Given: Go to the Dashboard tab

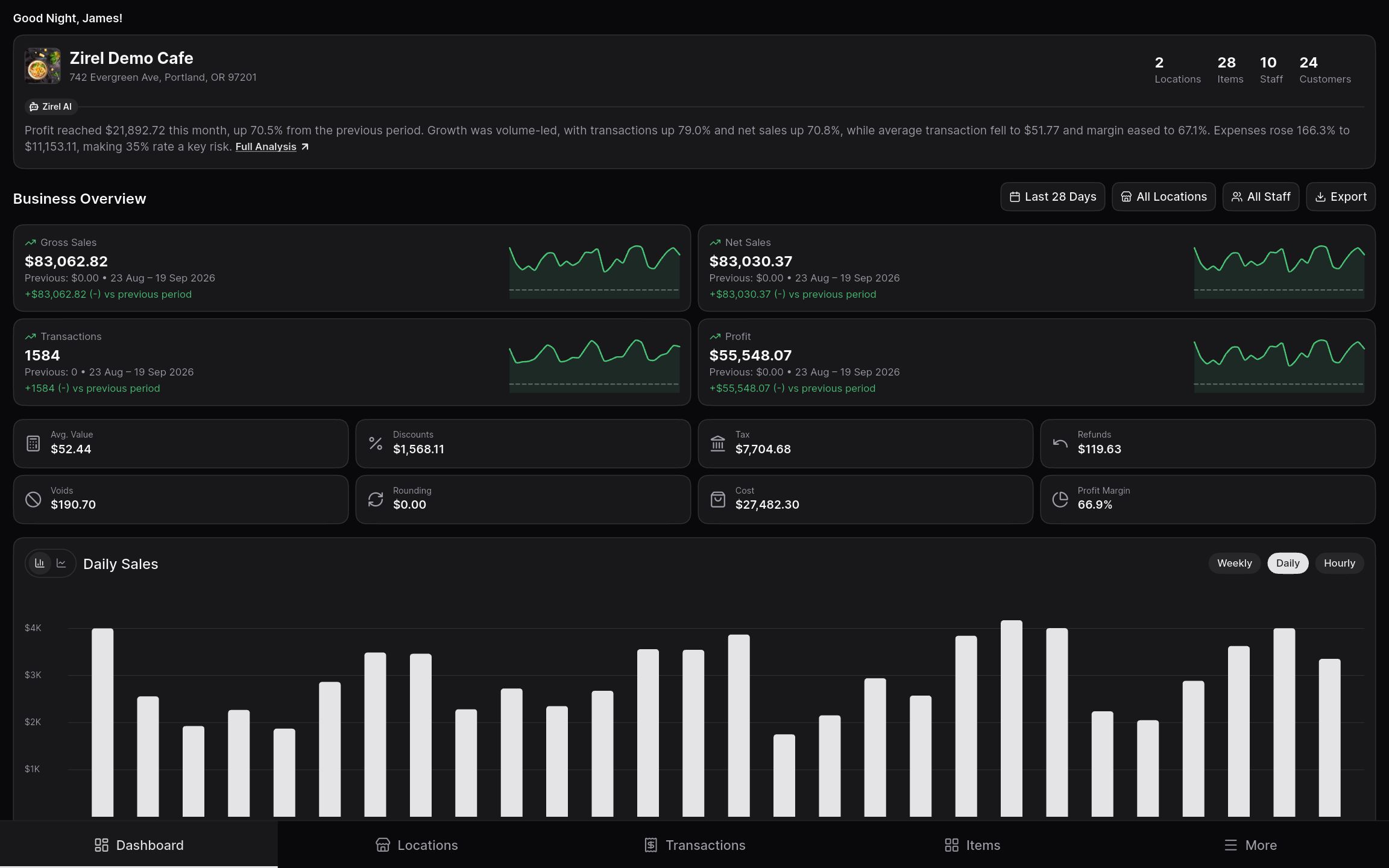Looking at the screenshot, I should tap(139, 845).
